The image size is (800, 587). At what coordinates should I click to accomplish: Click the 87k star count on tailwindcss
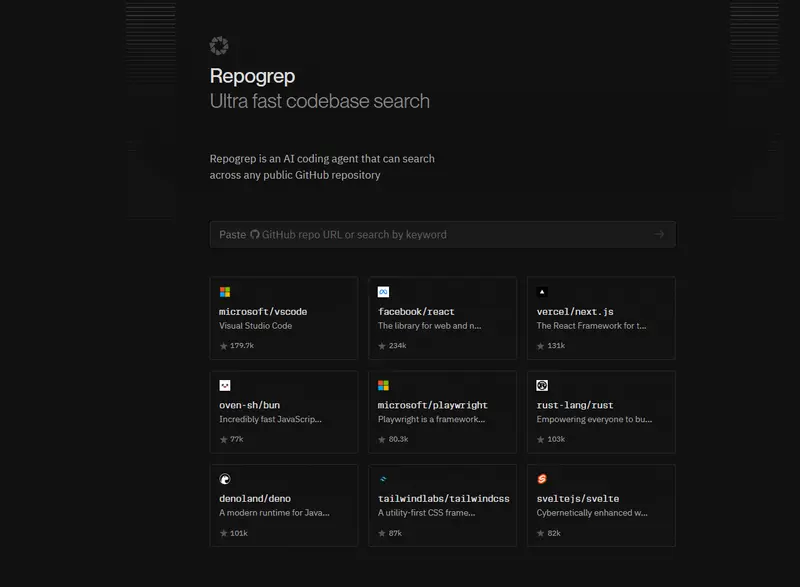[x=395, y=533]
